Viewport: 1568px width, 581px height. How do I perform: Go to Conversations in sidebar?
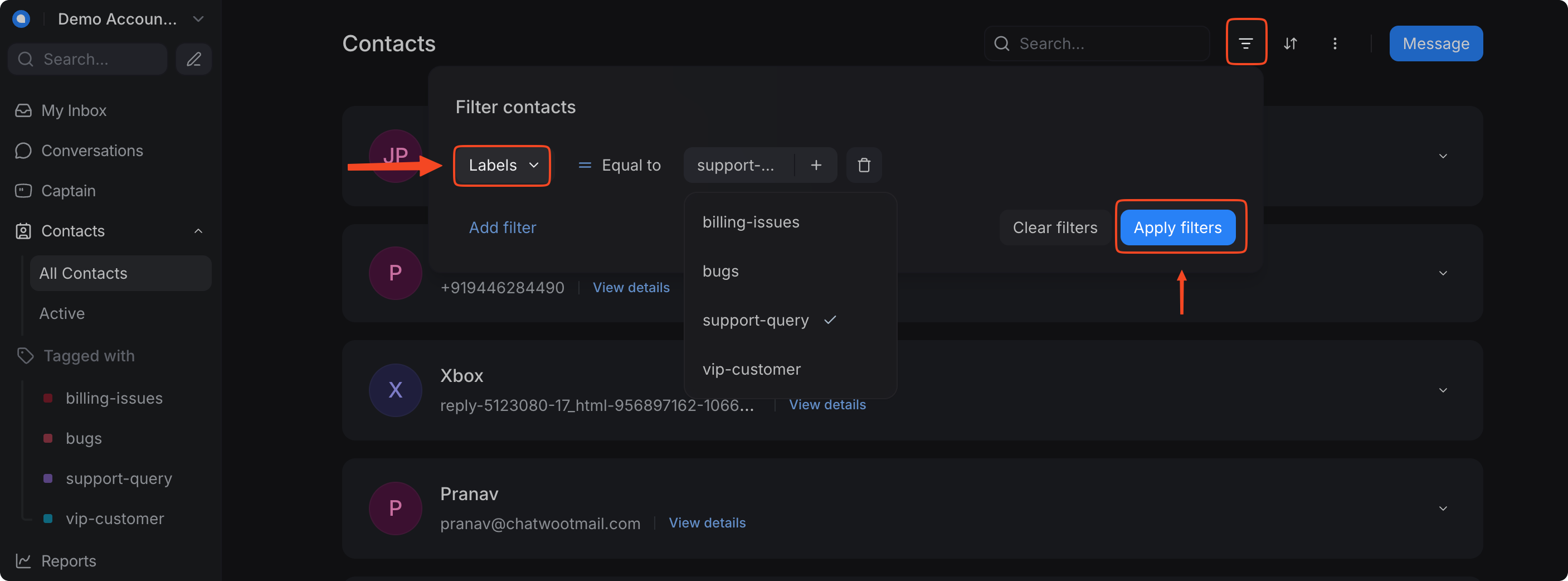click(x=91, y=151)
